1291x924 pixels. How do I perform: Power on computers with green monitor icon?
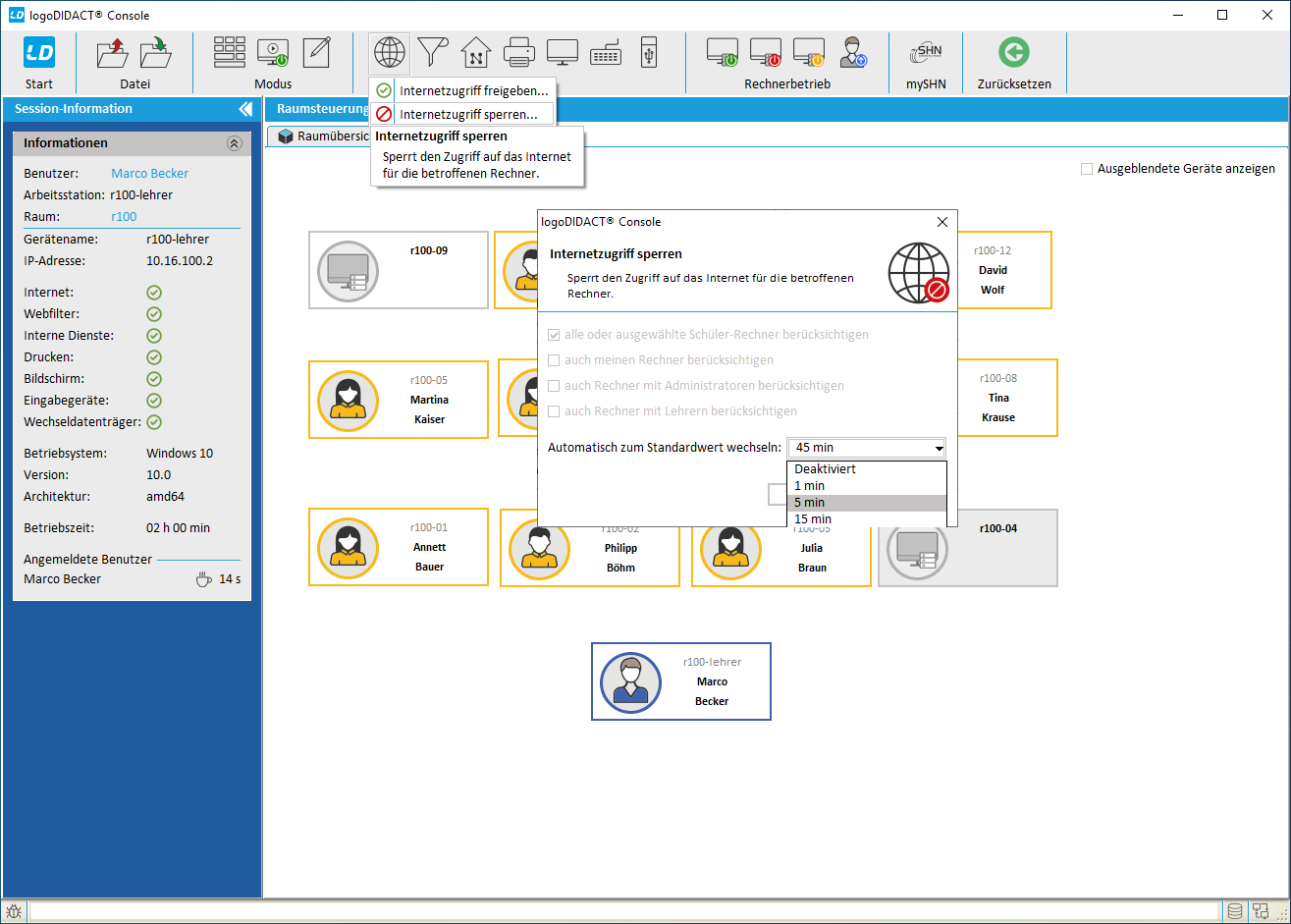tap(723, 51)
